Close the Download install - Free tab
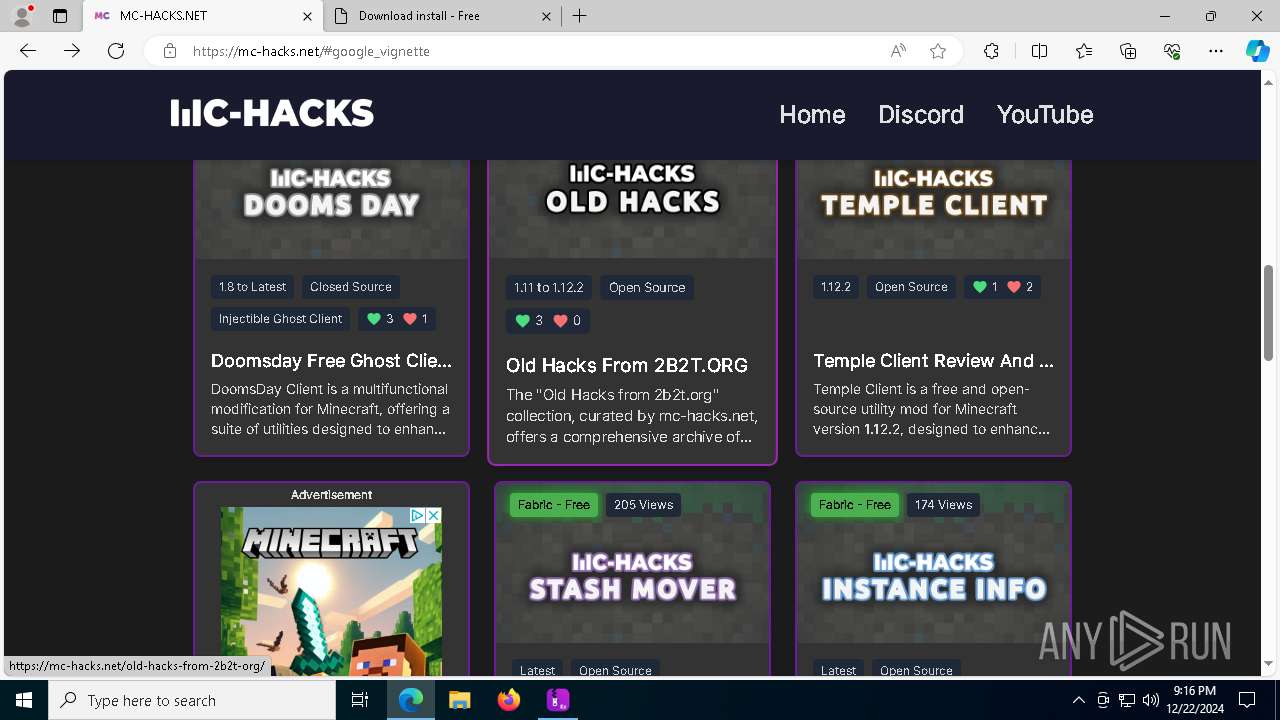The height and width of the screenshot is (720, 1280). (546, 16)
